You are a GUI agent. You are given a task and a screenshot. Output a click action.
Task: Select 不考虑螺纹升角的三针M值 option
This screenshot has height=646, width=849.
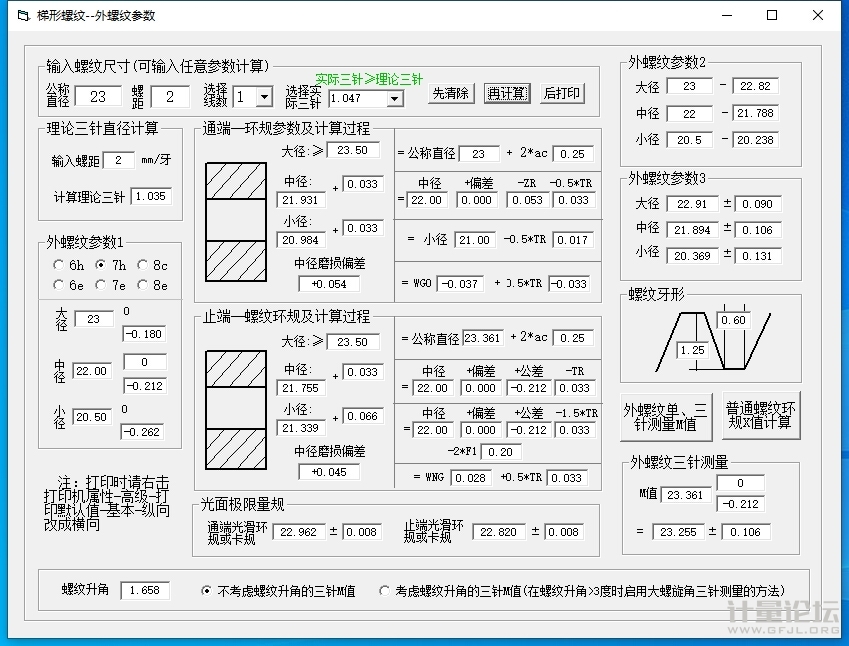[207, 591]
